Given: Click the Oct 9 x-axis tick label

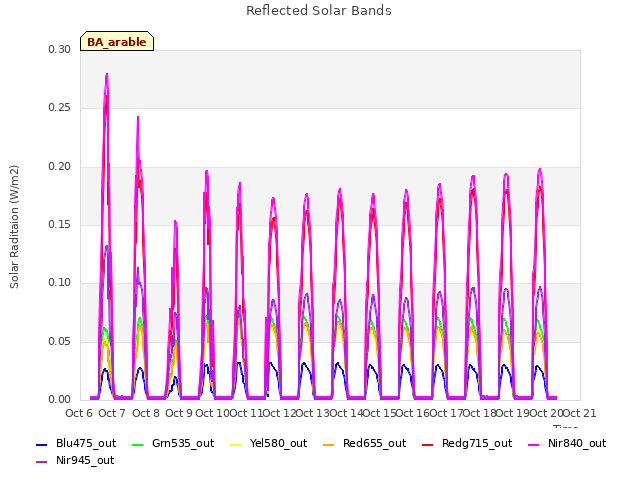Looking at the screenshot, I should (179, 413).
